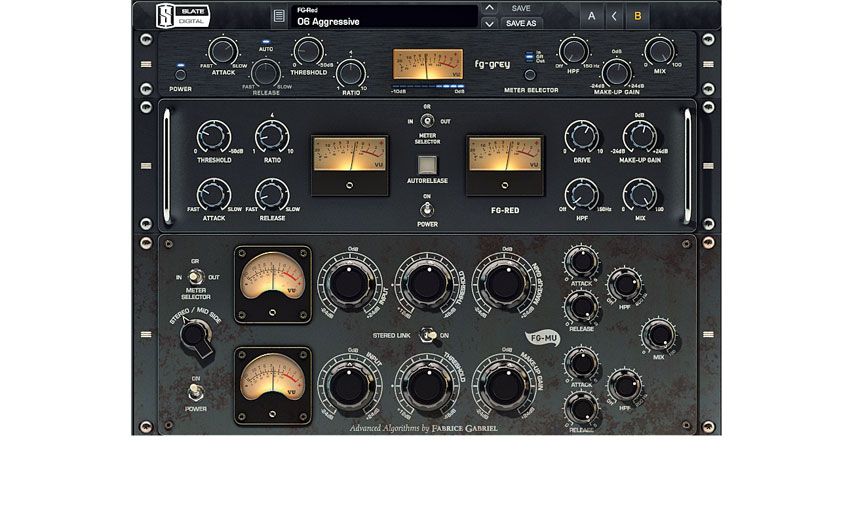
Task: Click the FG-Grey Mix knob
Action: point(659,51)
